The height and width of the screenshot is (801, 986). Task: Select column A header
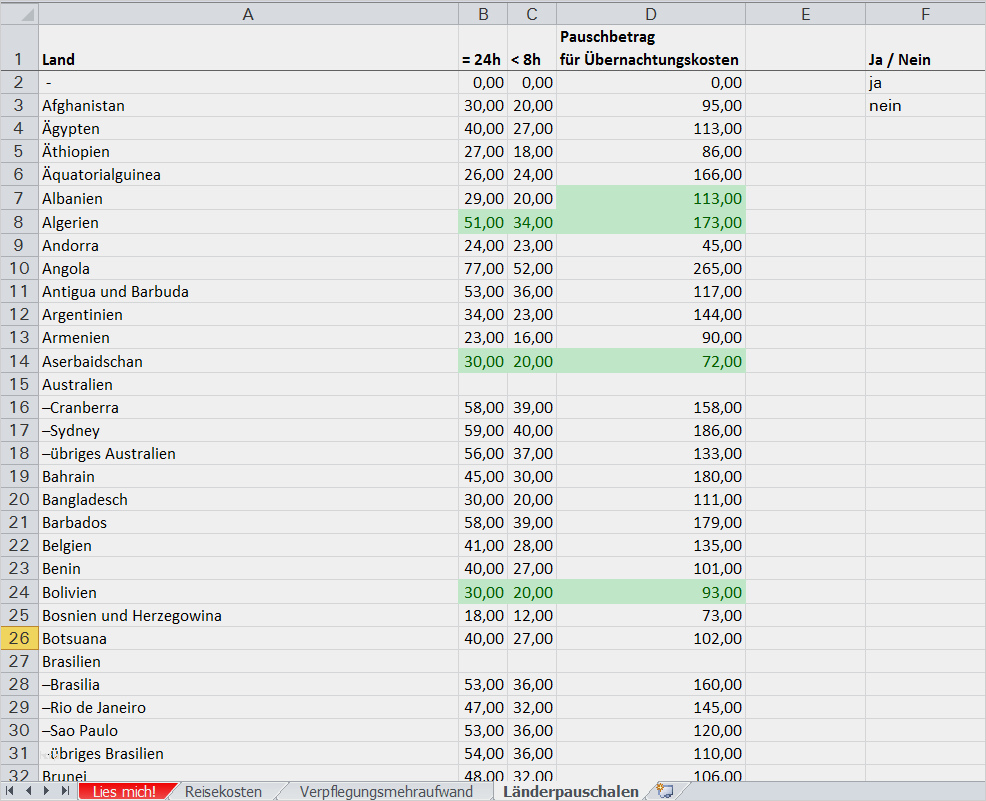(x=248, y=14)
